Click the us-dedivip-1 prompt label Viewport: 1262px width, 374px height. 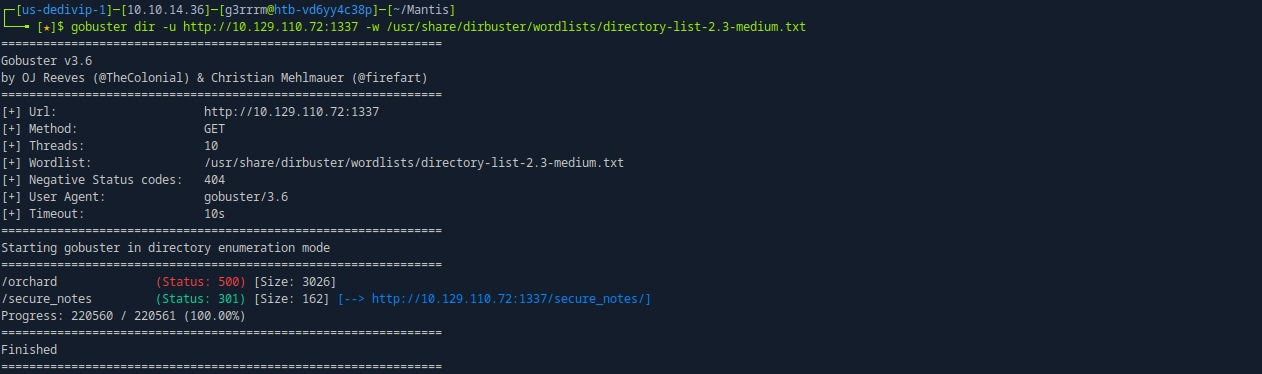click(57, 10)
